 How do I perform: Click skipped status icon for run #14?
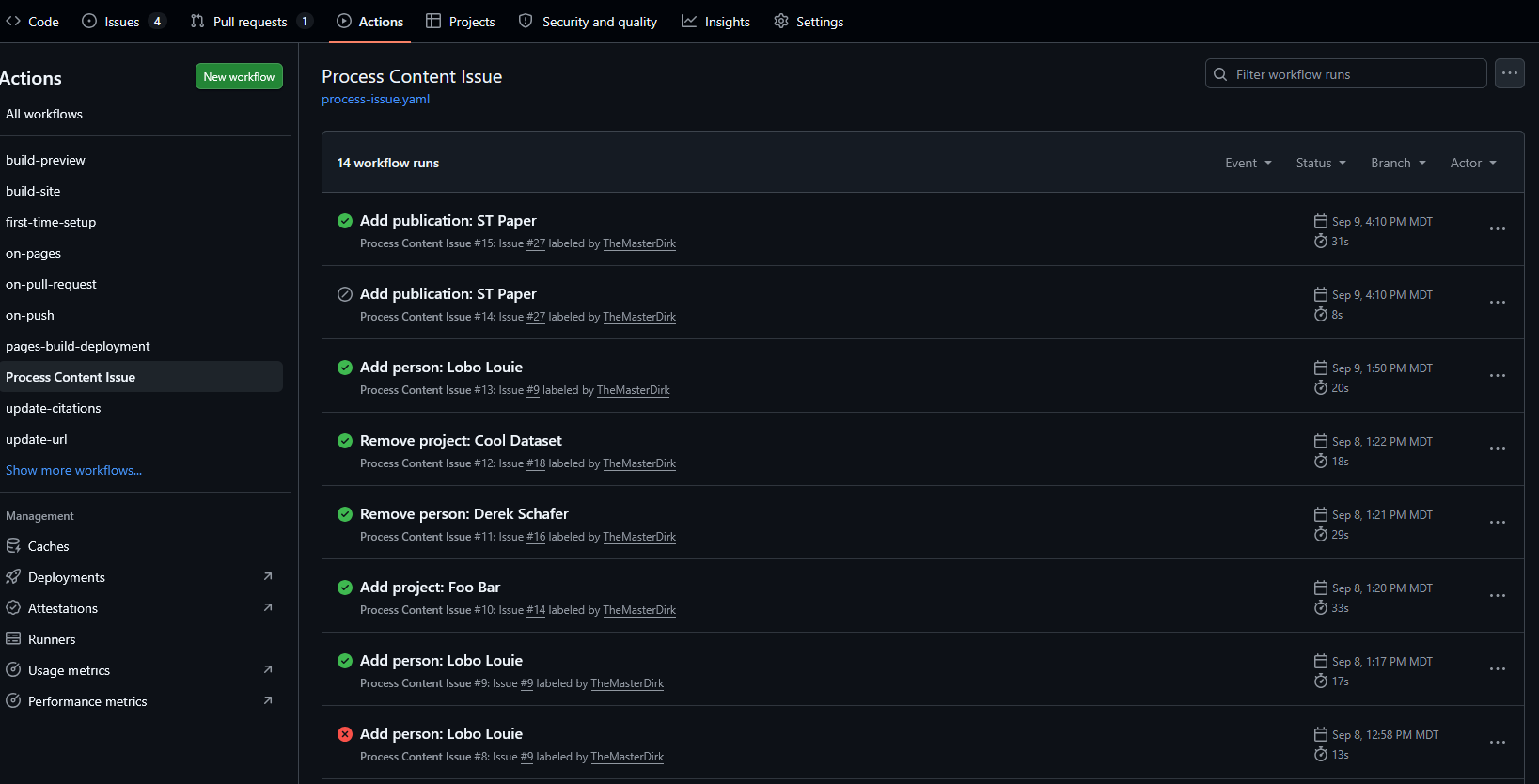pos(345,294)
